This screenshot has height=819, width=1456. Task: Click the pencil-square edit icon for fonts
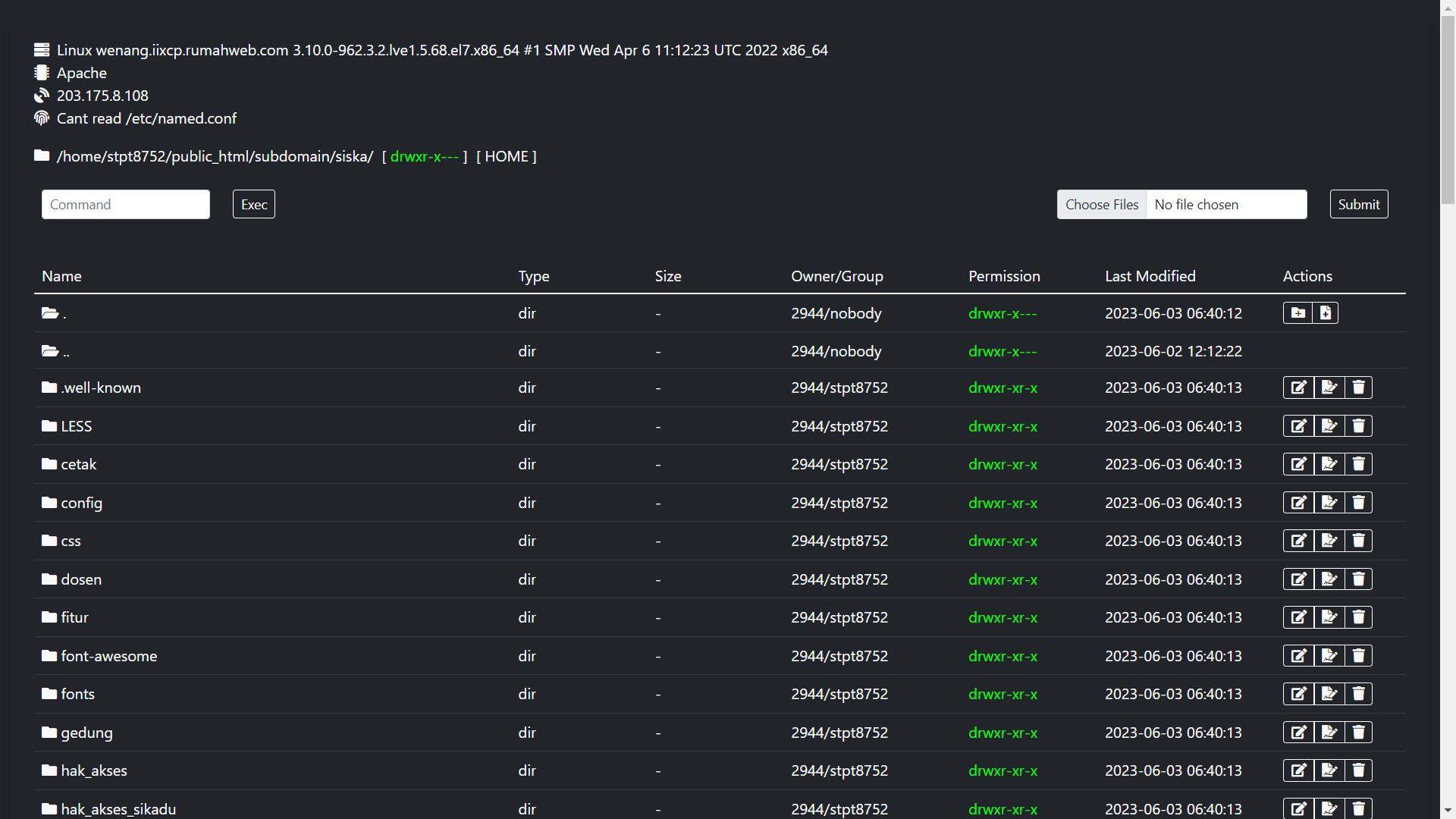coord(1298,694)
